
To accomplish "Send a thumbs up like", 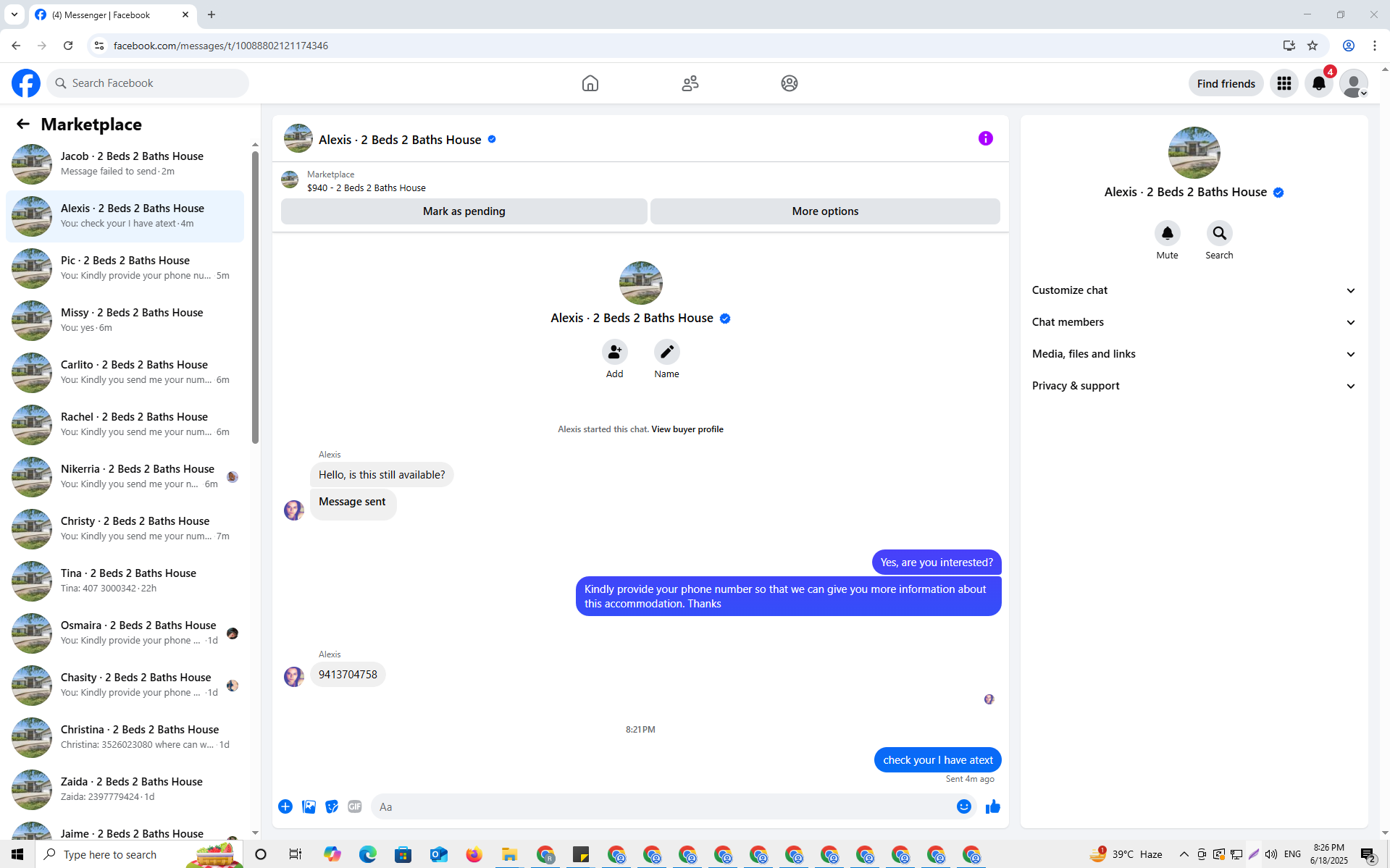I will pyautogui.click(x=993, y=806).
